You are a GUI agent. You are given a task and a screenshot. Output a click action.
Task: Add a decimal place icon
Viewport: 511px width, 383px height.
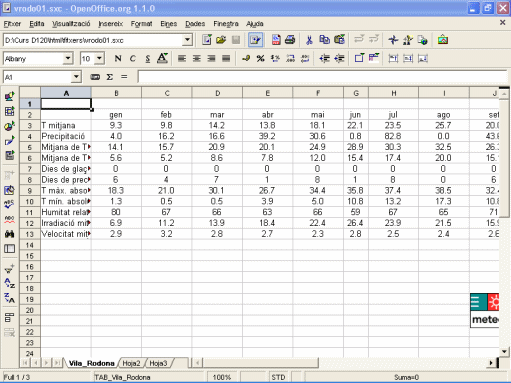tap(290, 59)
